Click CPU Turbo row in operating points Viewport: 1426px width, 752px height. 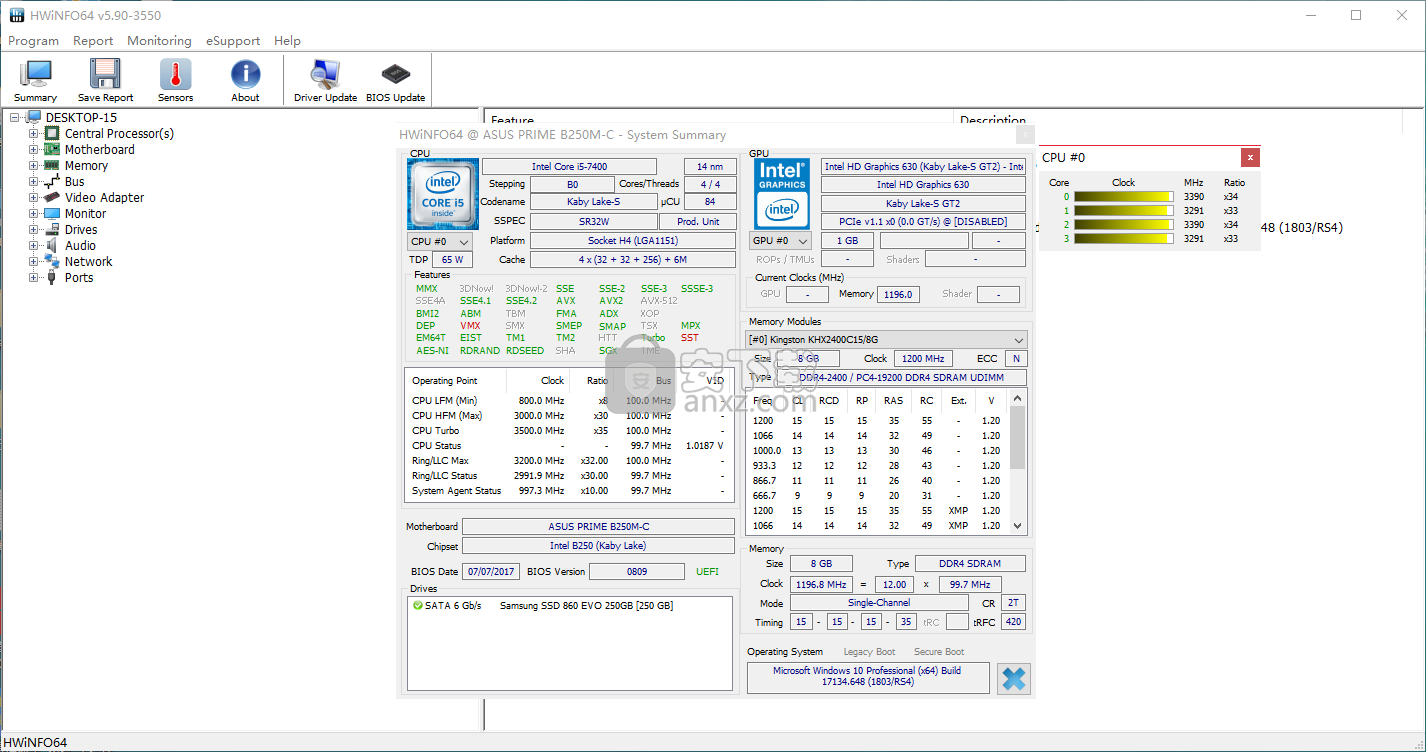(x=567, y=431)
